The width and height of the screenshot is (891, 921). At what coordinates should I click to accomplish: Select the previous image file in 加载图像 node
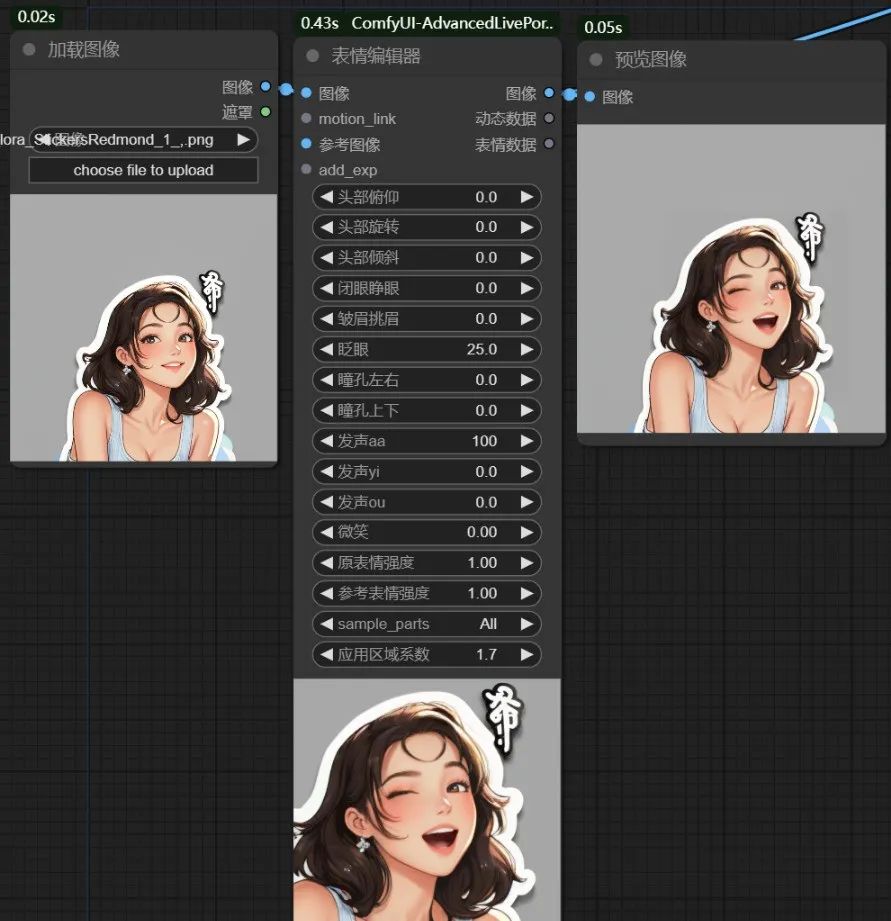[x=43, y=140]
